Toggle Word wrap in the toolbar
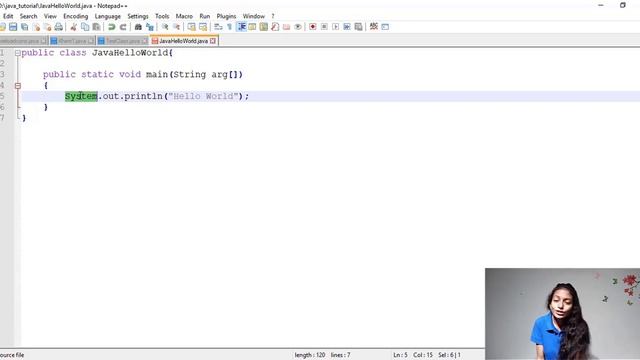Image resolution: width=640 pixels, height=360 pixels. 218,27
